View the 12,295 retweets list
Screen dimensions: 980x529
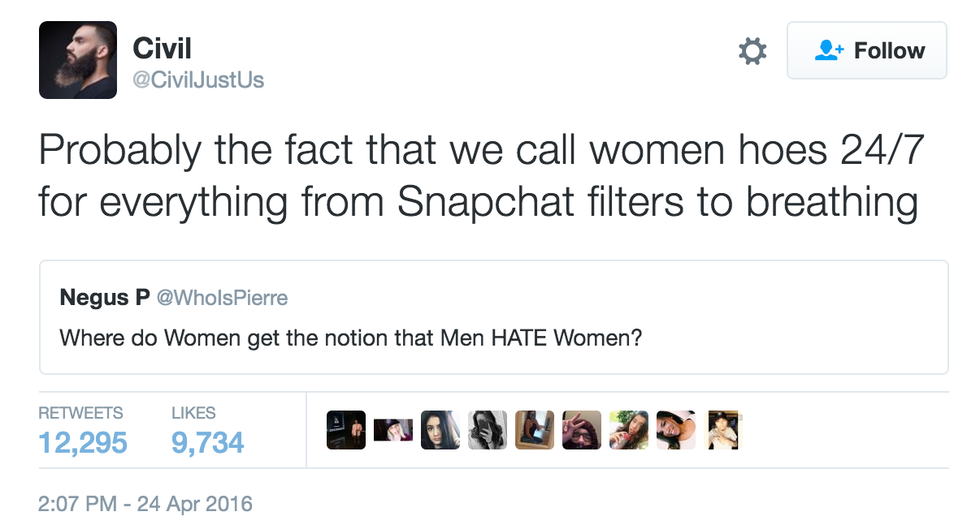click(82, 441)
